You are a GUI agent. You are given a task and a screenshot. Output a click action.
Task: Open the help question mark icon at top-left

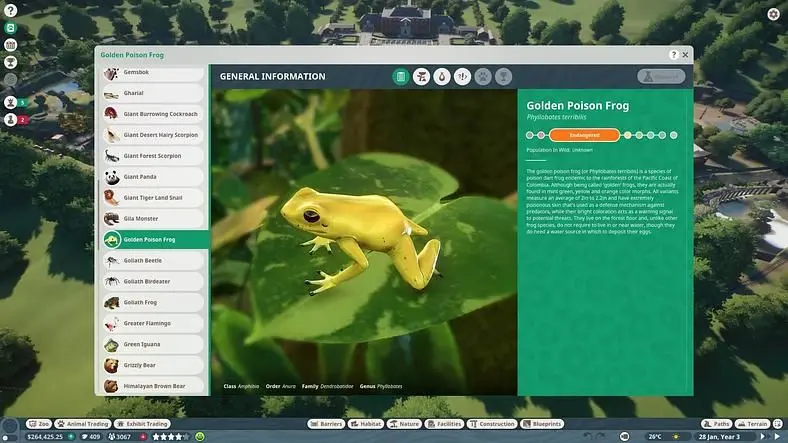[x=10, y=10]
